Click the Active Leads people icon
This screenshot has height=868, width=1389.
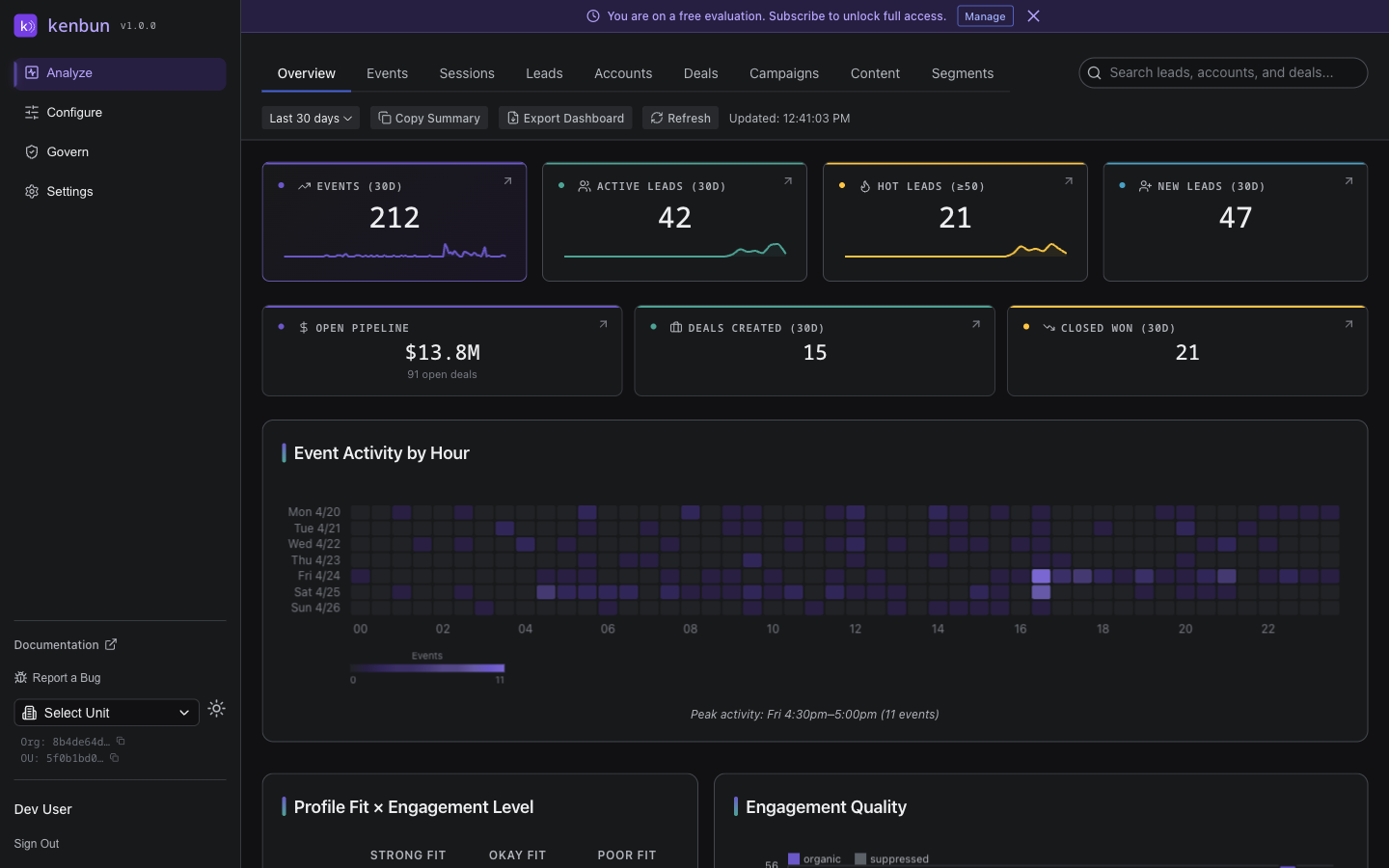[x=585, y=186]
